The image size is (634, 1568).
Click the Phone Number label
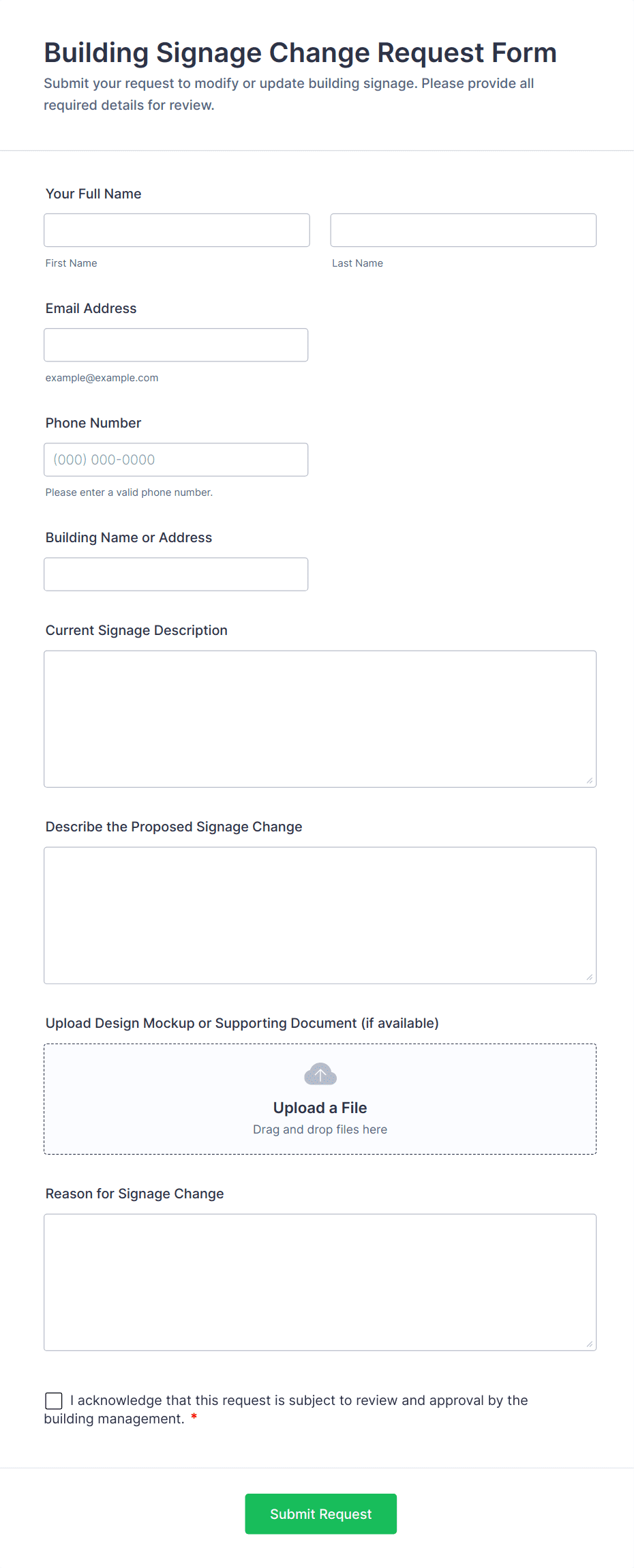coord(93,423)
